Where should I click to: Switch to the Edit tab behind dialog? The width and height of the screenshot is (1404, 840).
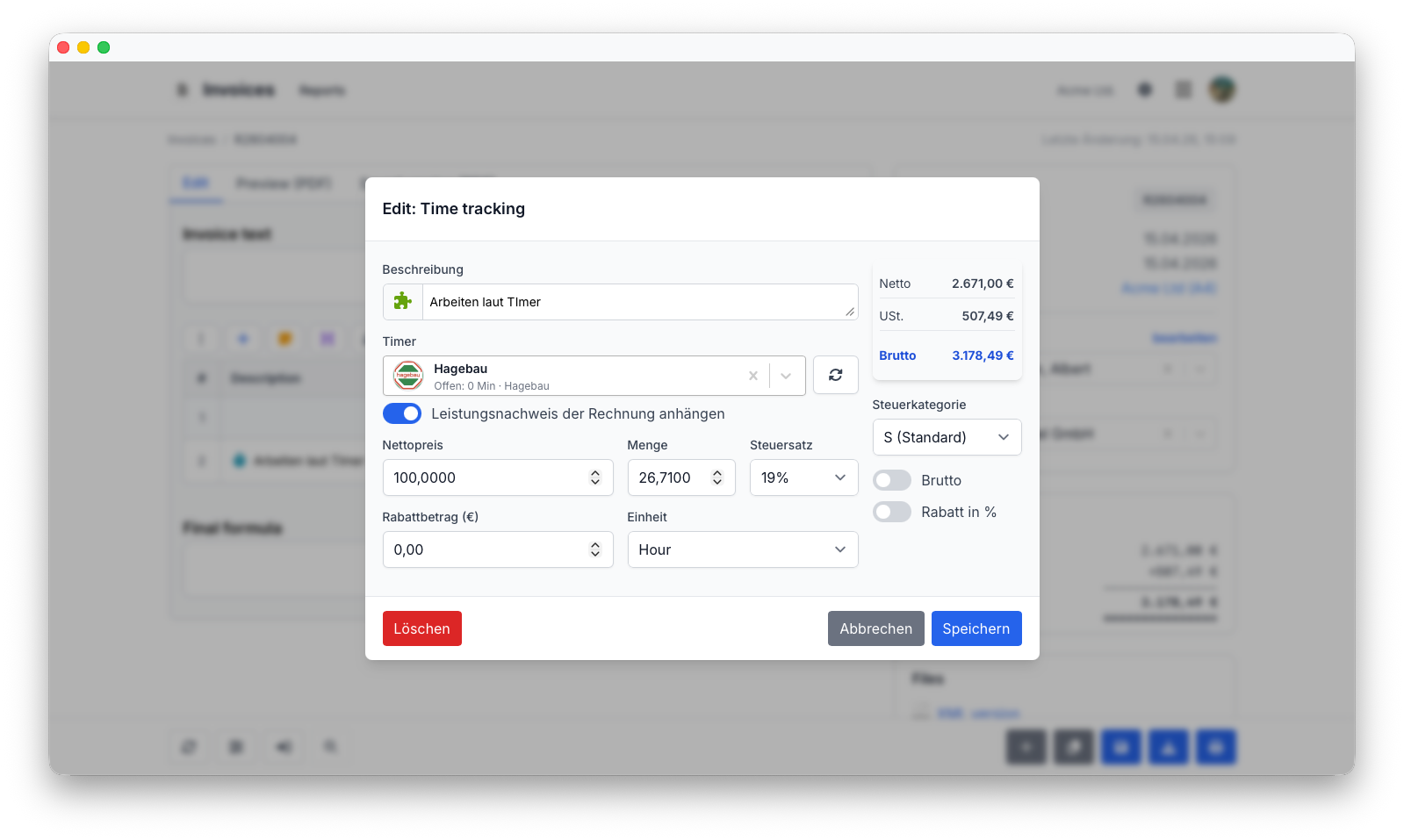point(196,183)
